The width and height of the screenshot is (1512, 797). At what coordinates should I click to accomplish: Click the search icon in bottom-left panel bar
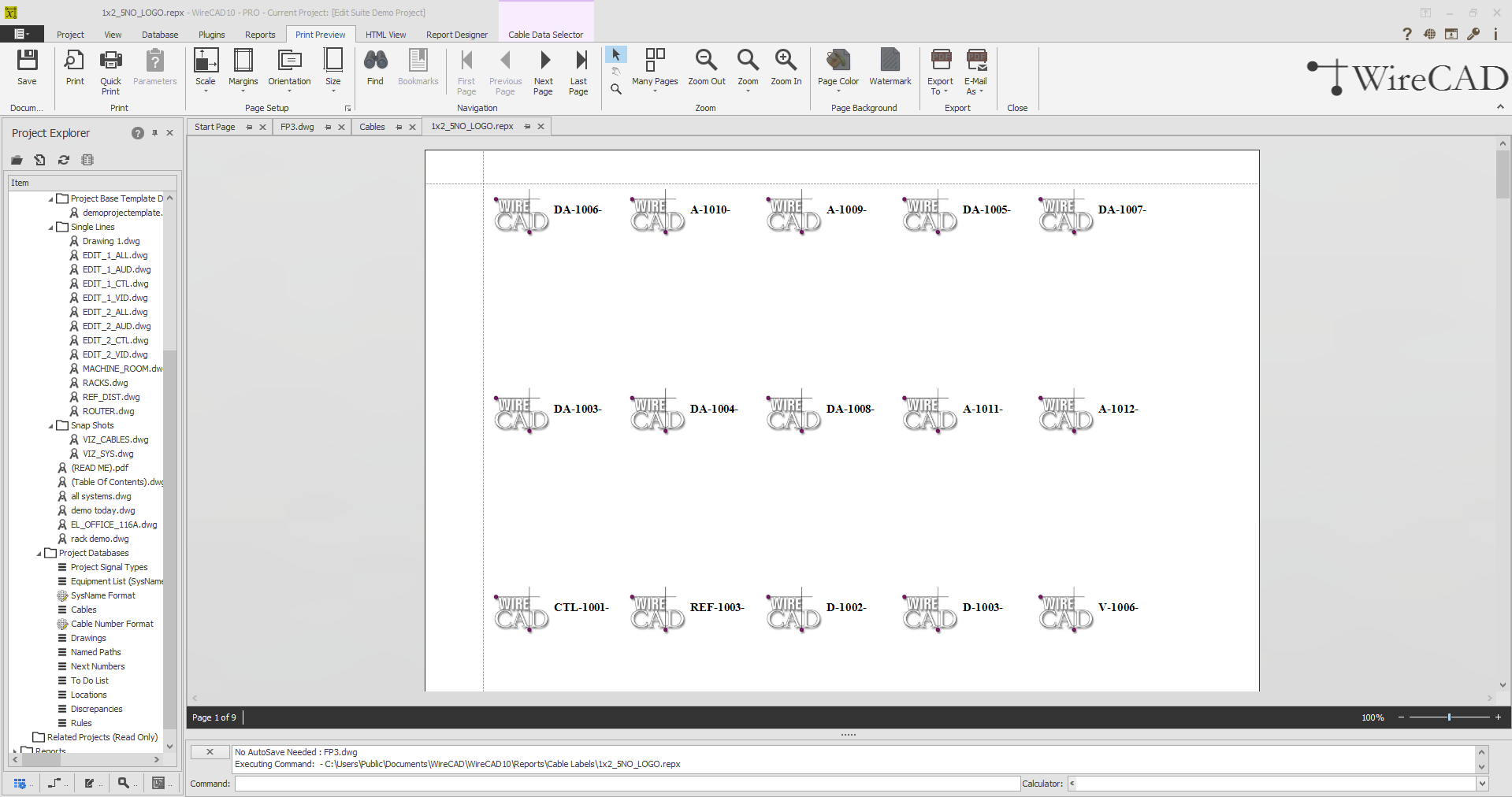point(124,783)
